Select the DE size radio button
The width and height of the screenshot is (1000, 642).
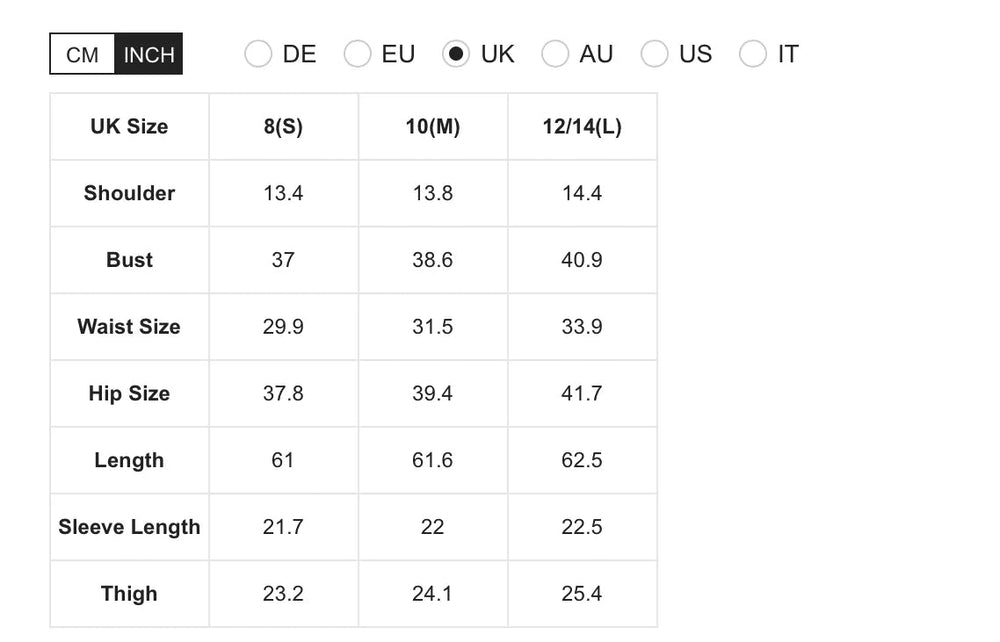(x=258, y=54)
